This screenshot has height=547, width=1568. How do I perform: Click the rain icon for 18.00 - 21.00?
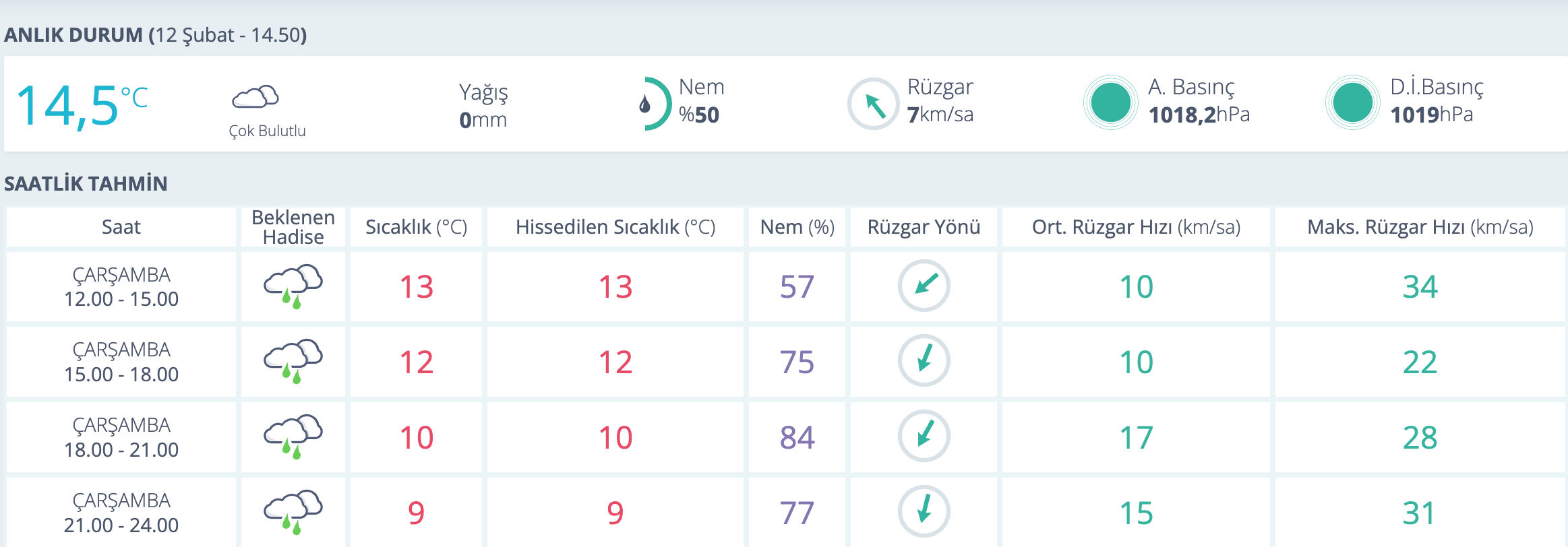pos(293,437)
